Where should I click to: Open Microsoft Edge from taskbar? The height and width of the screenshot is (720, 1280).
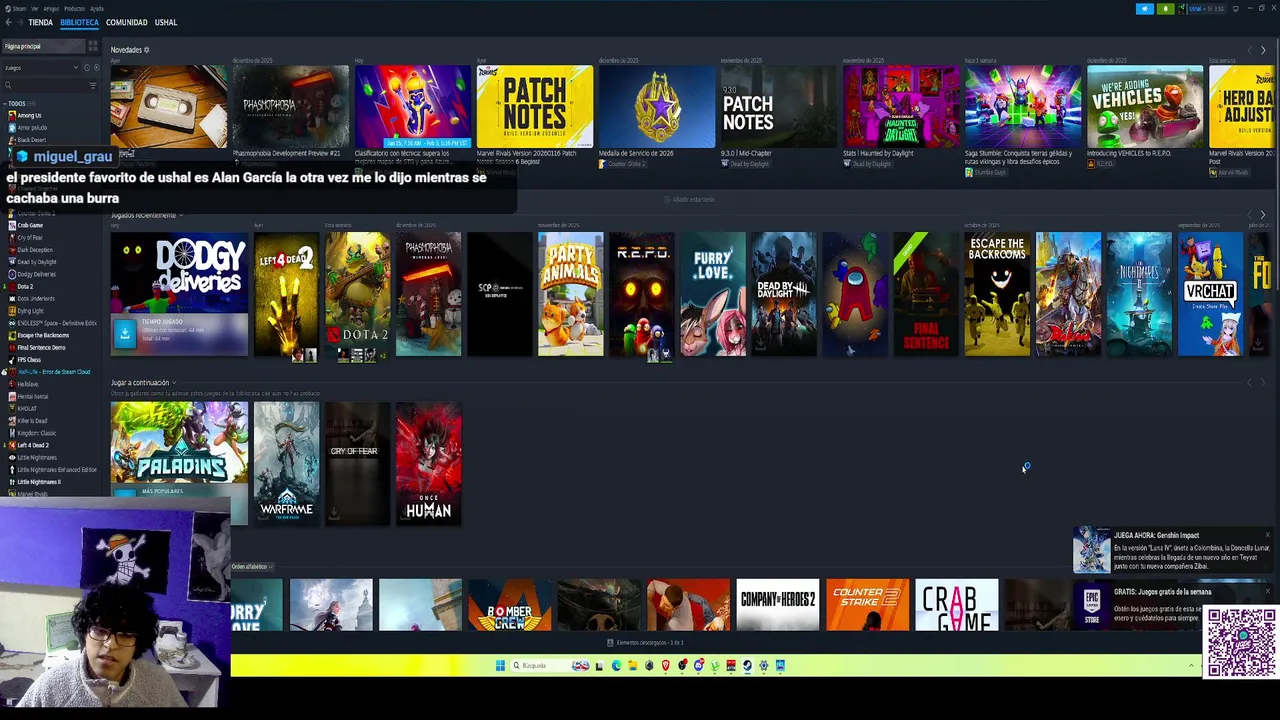[x=616, y=666]
